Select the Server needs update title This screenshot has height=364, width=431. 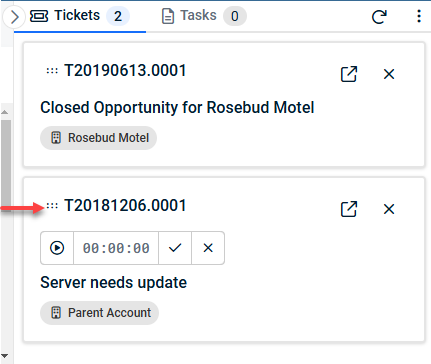114,283
